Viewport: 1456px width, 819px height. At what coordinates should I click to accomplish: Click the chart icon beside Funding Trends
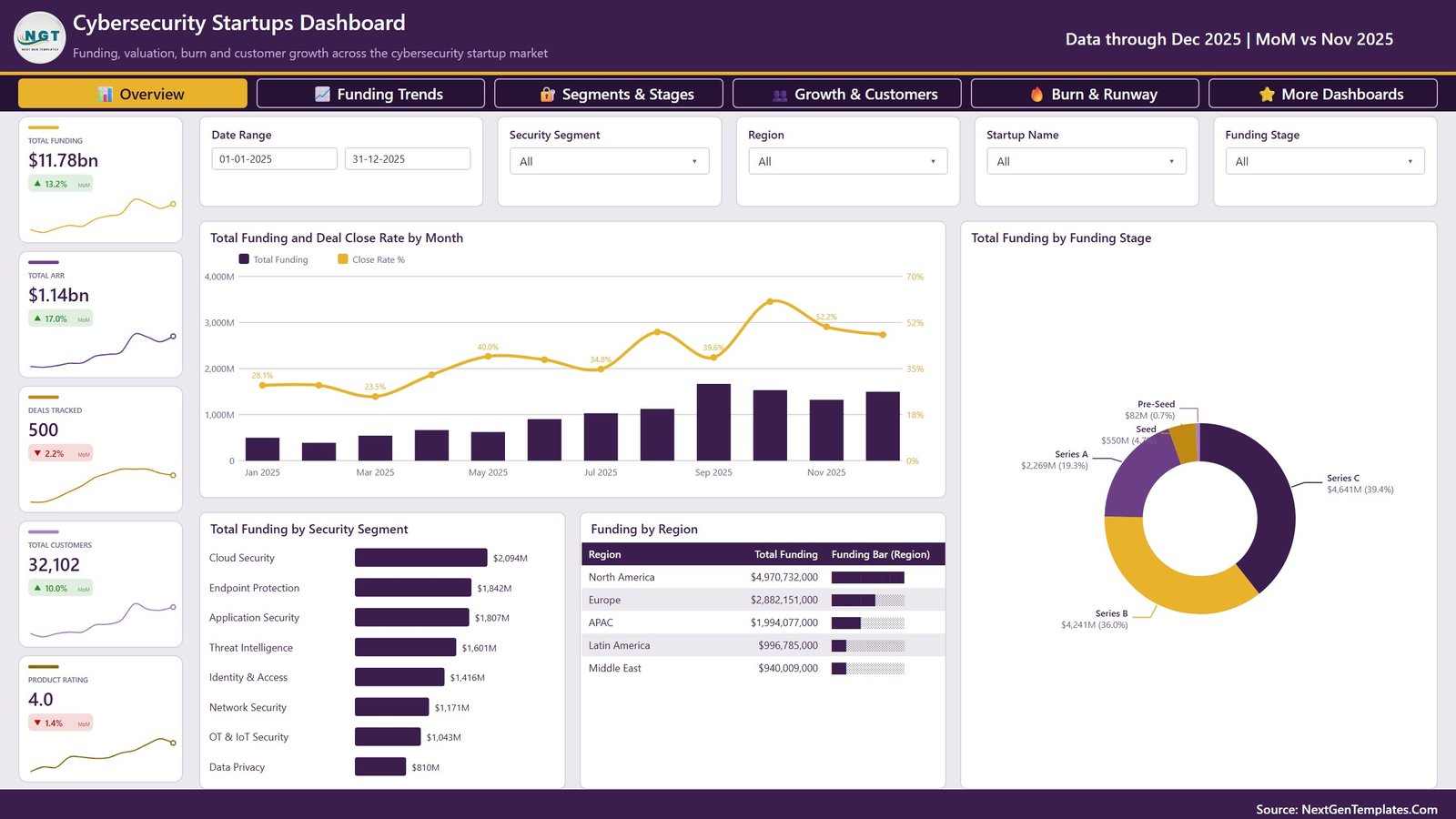point(322,94)
